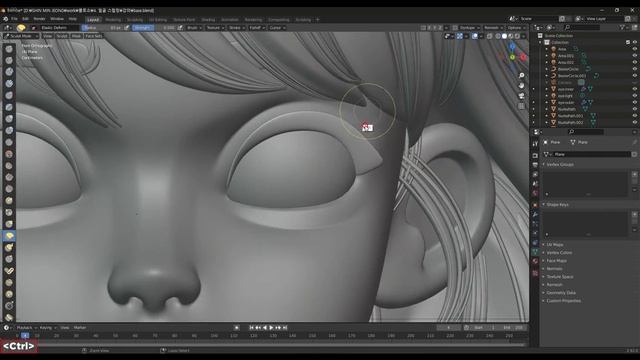640x360 pixels.
Task: Toggle the Dyntopo checkbox in header
Action: coord(455,28)
